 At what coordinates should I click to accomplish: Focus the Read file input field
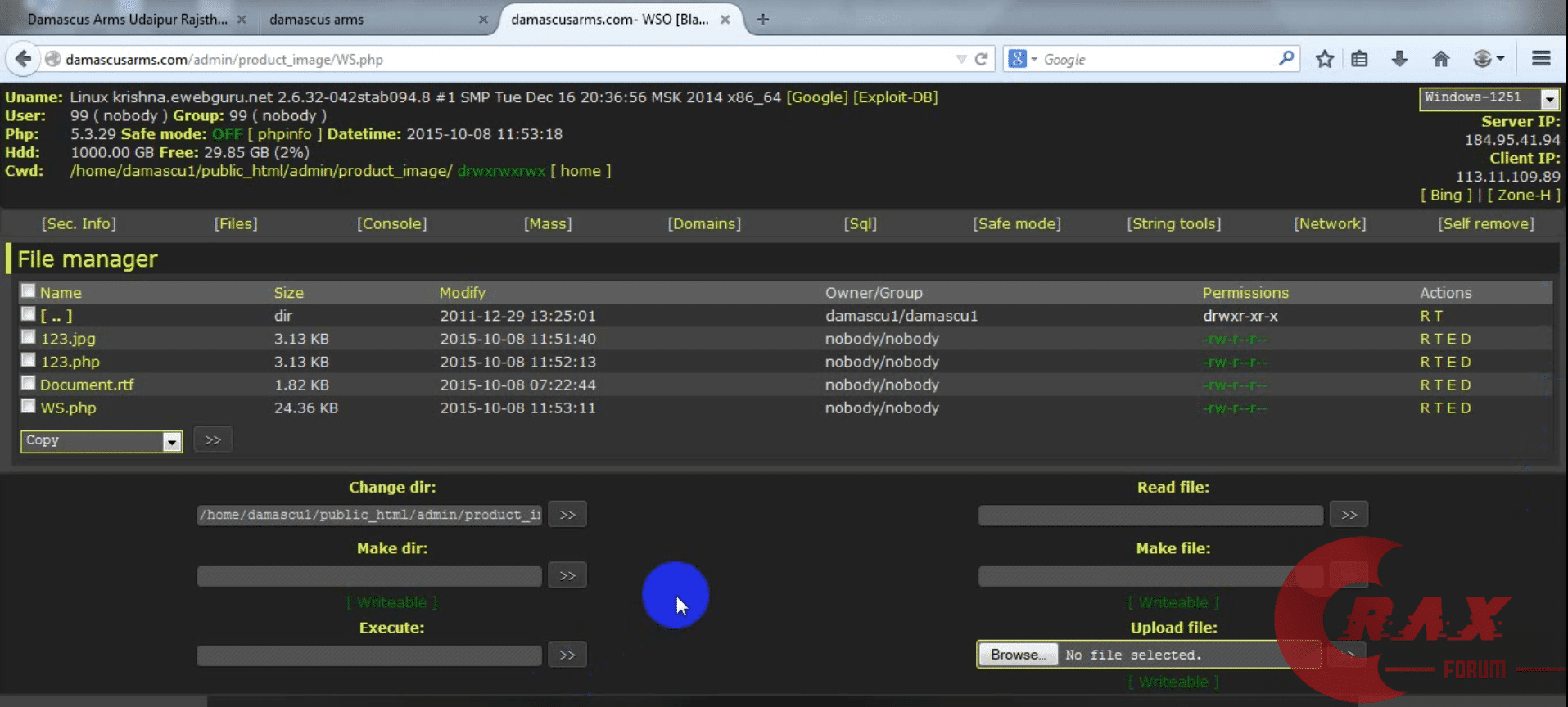[1150, 515]
